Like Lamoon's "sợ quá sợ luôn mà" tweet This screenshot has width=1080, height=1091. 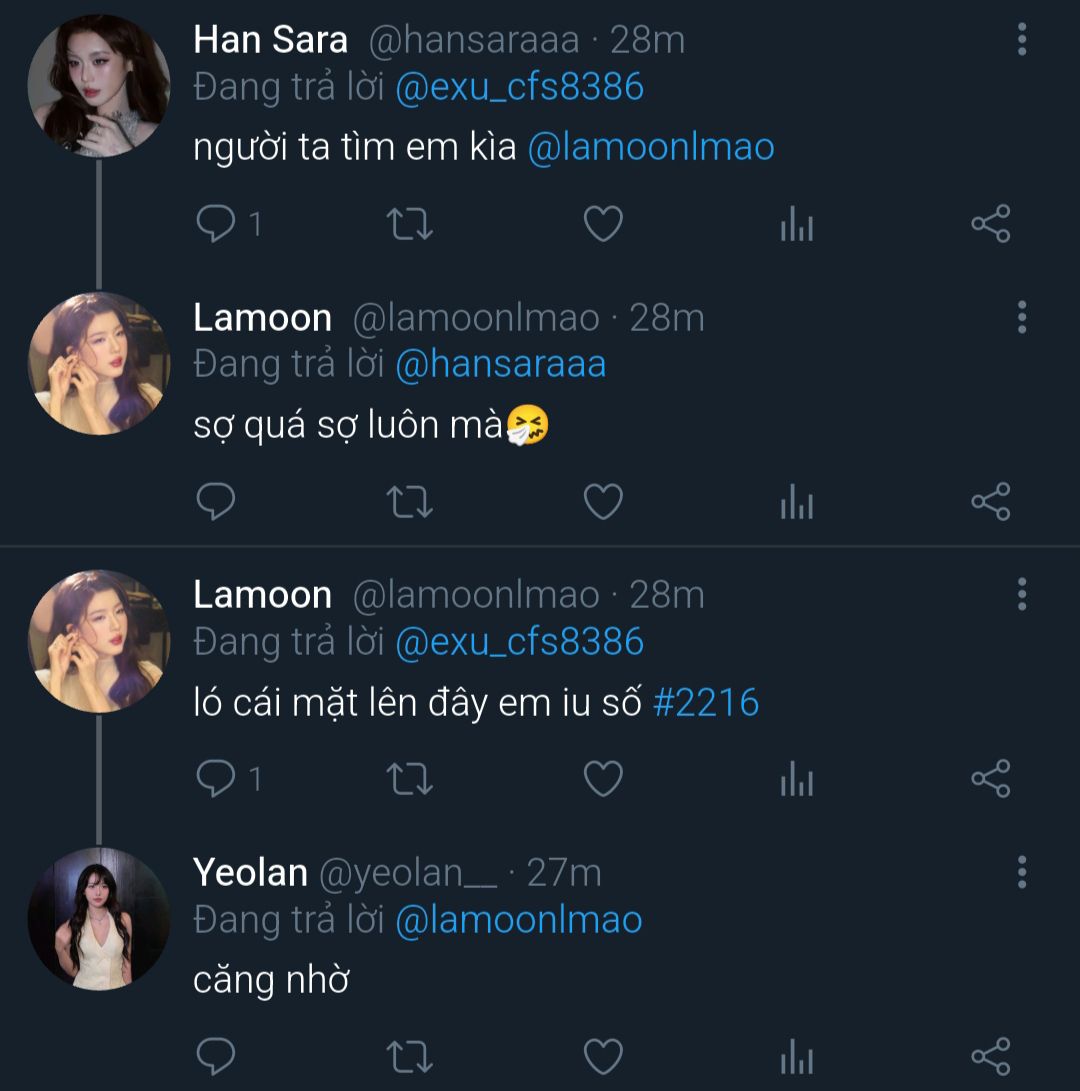603,502
